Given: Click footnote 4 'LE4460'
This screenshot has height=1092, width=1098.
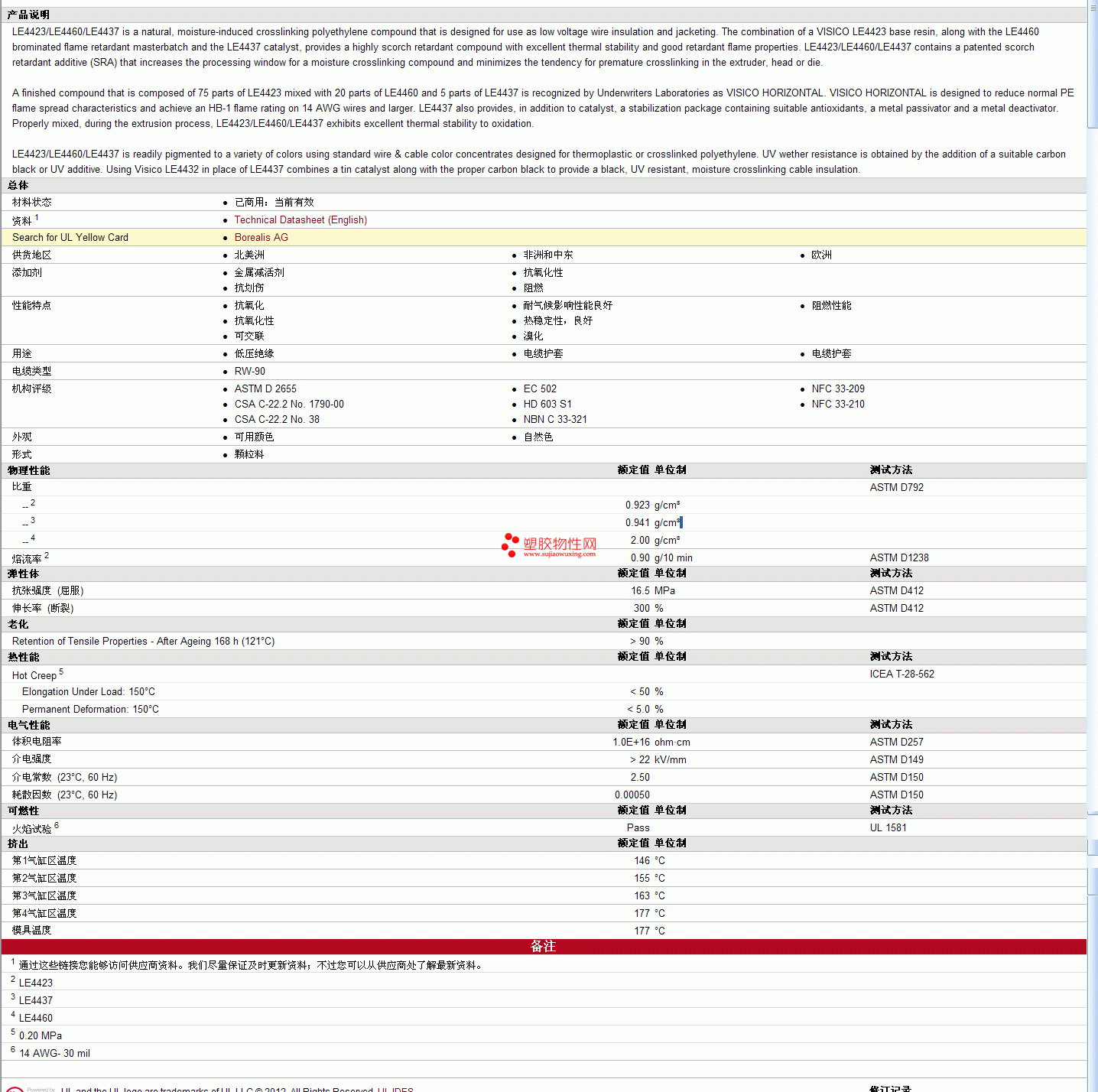Looking at the screenshot, I should click(x=36, y=1018).
